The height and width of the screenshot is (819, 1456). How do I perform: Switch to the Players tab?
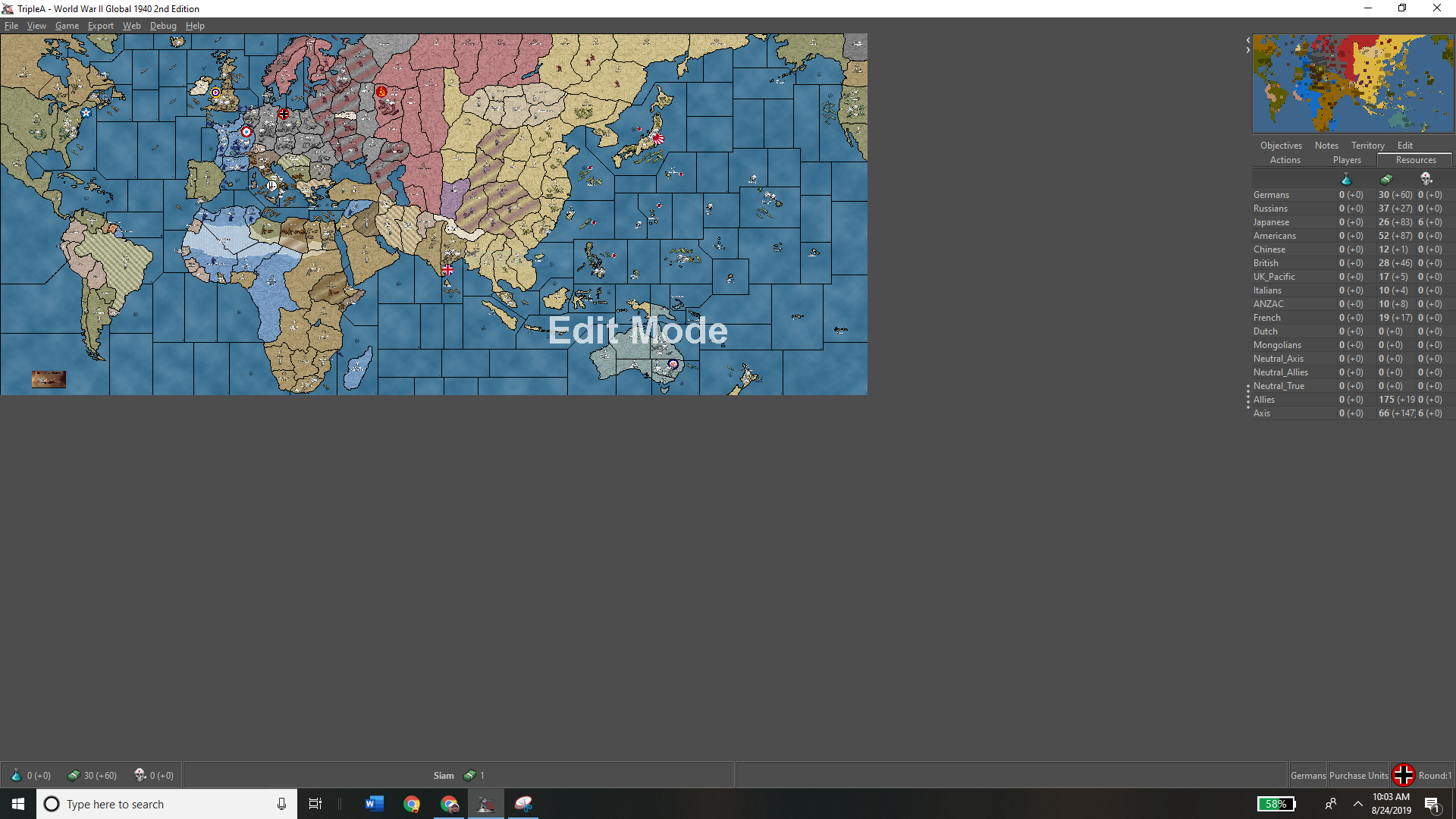pos(1347,160)
